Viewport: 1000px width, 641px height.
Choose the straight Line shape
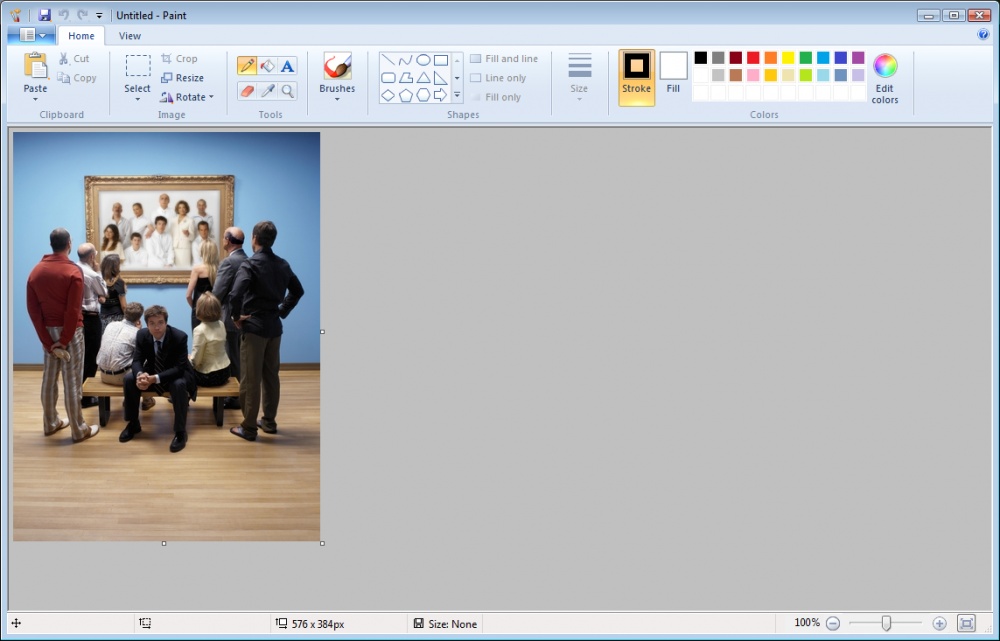pyautogui.click(x=388, y=61)
